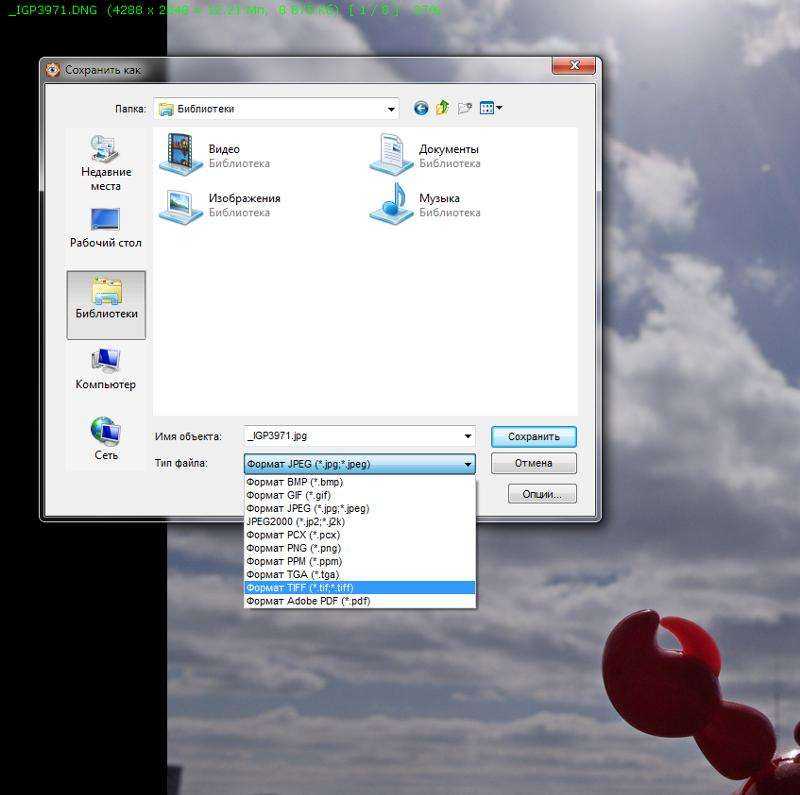Choose Формат GIF (*.gif) from list

[360, 495]
